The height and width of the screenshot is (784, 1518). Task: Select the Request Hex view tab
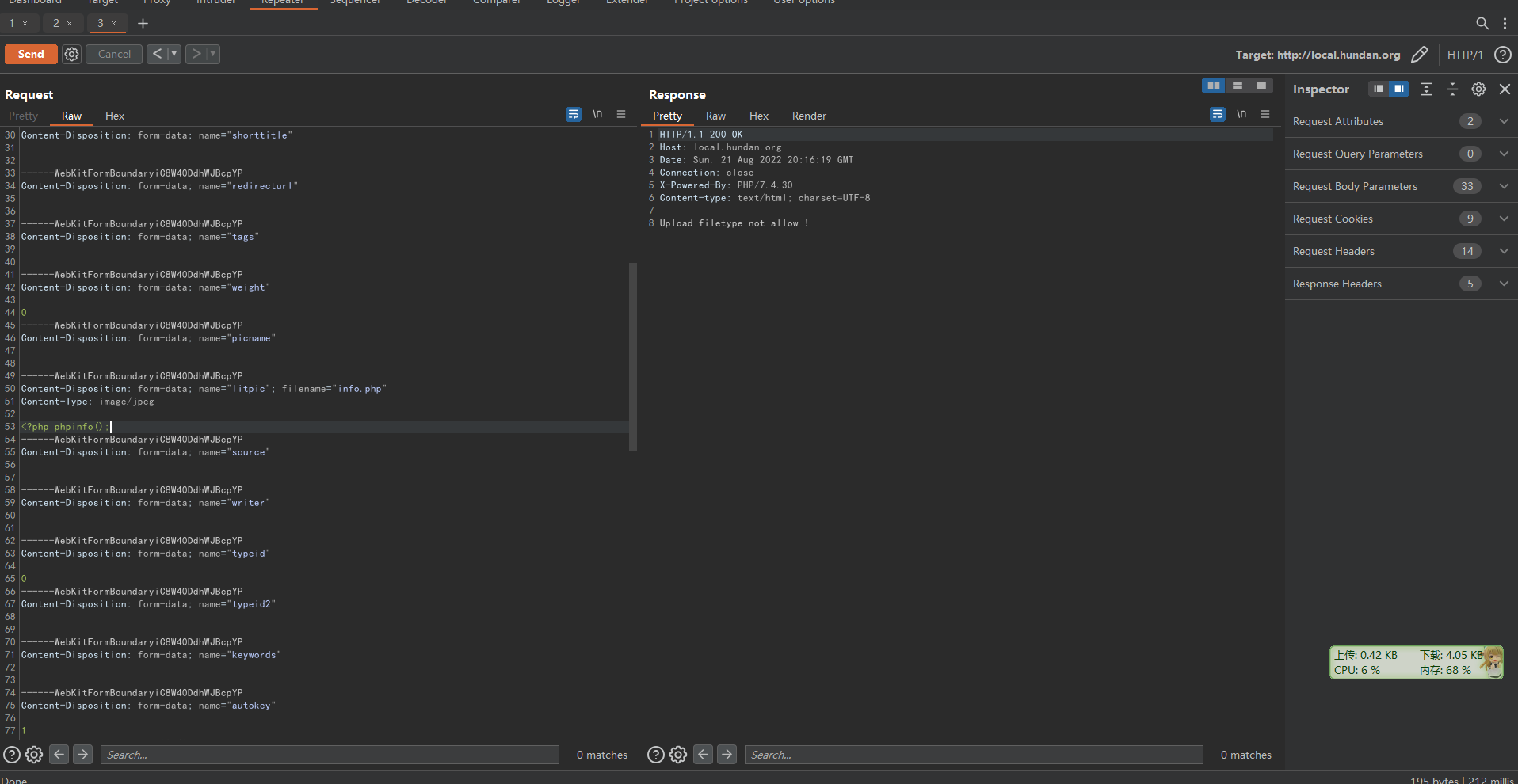(115, 116)
